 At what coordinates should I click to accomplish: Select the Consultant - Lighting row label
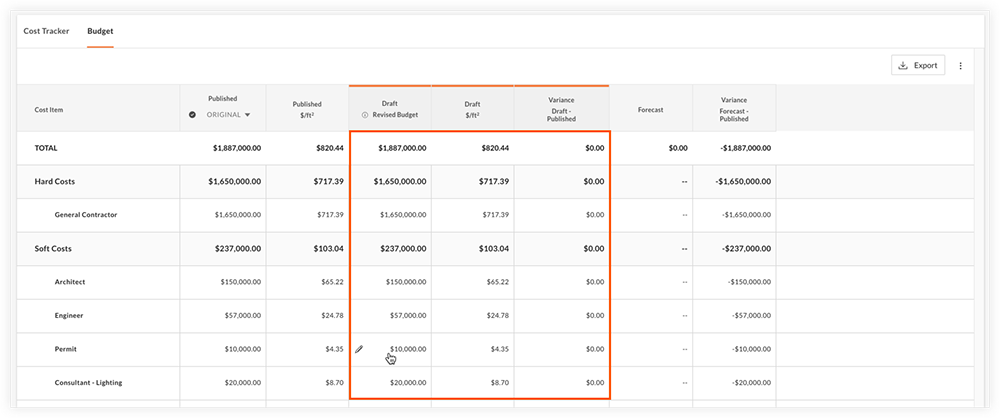[x=89, y=383]
